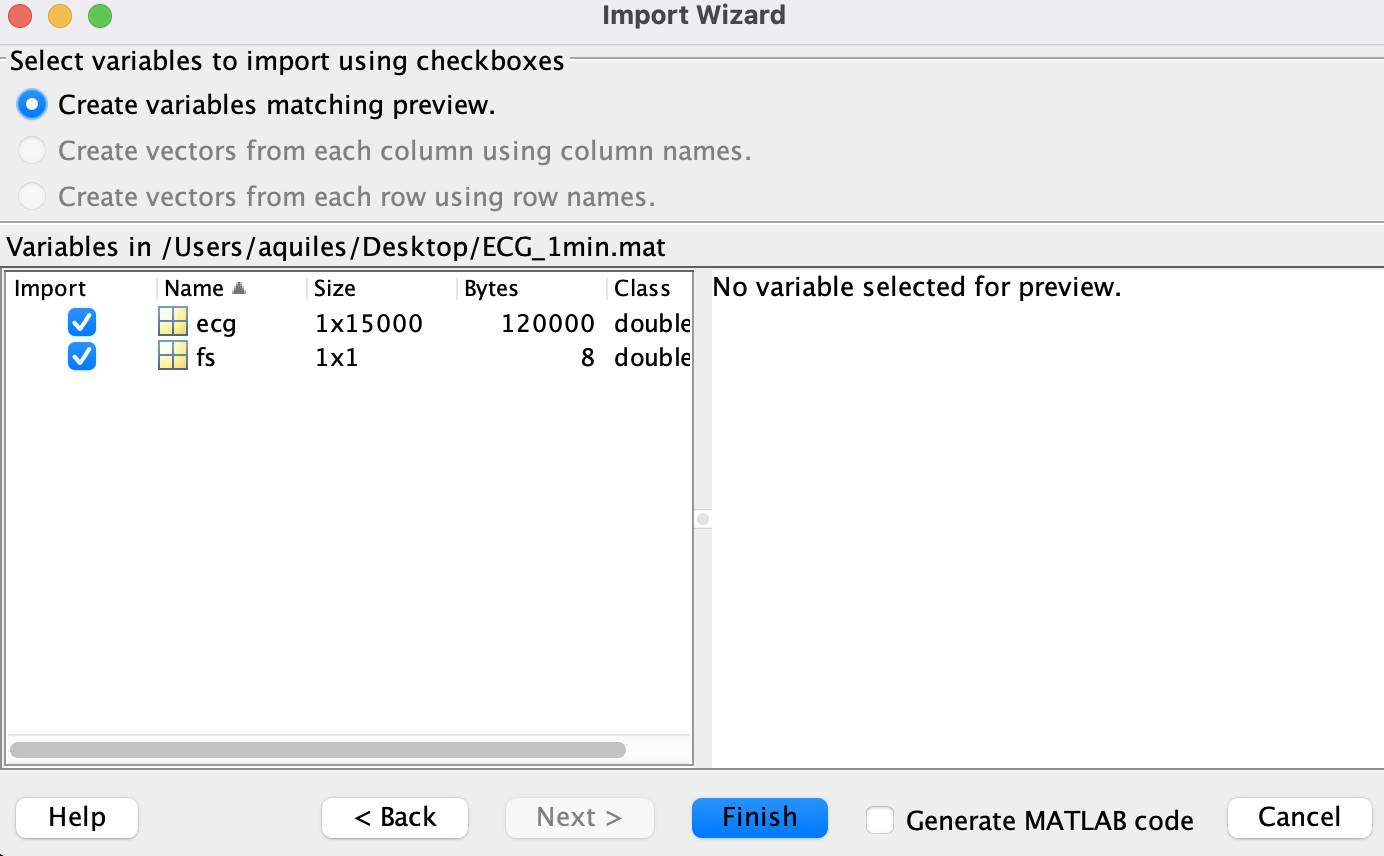This screenshot has height=856, width=1384.
Task: Go back using the Back button
Action: pos(394,817)
